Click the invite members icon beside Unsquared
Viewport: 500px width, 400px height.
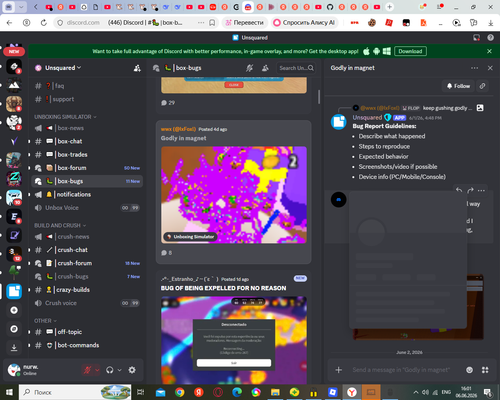click(x=137, y=68)
